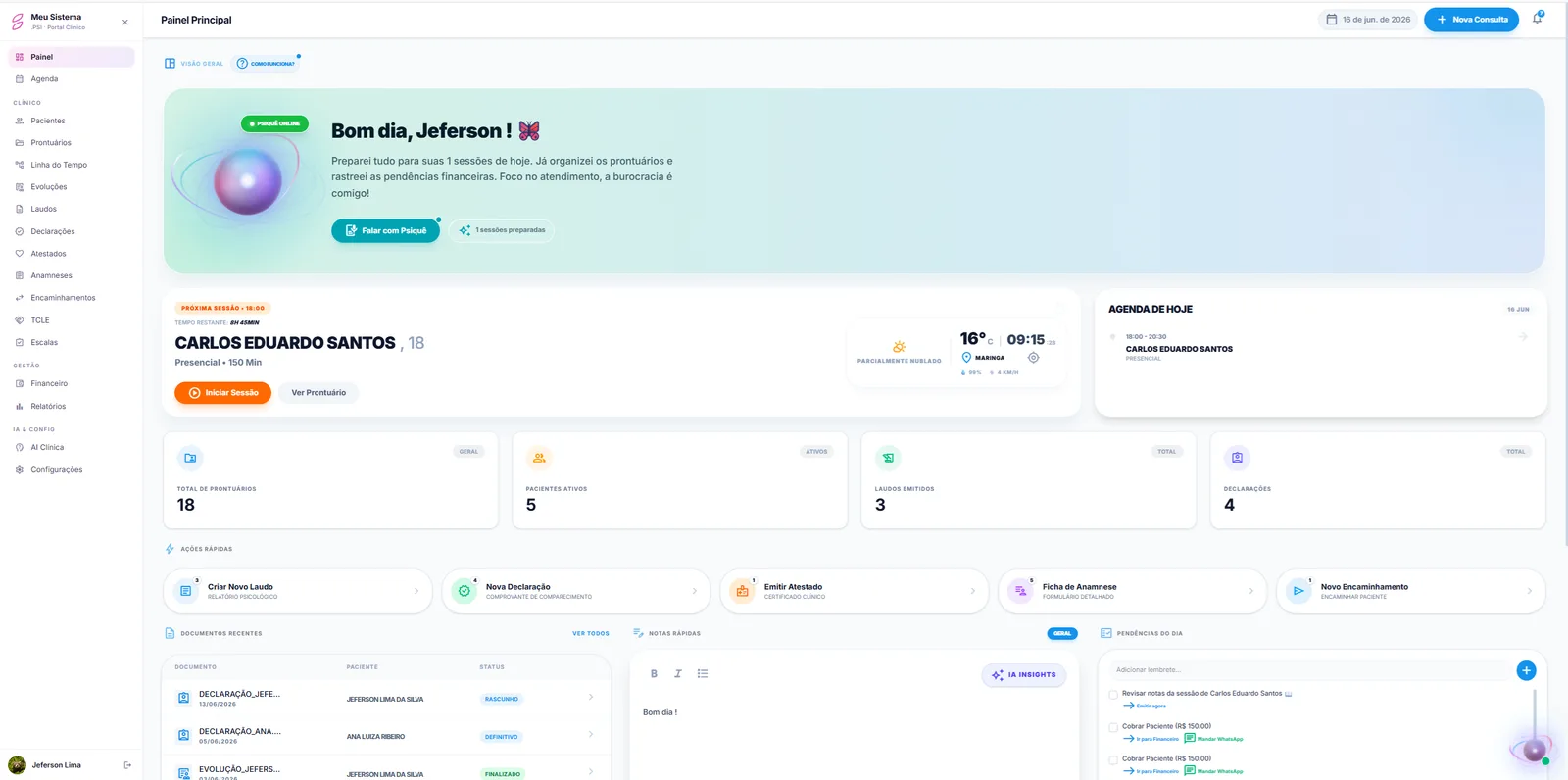Check the Revisar notas da sessão task checkbox
1568x780 pixels.
point(1113,695)
